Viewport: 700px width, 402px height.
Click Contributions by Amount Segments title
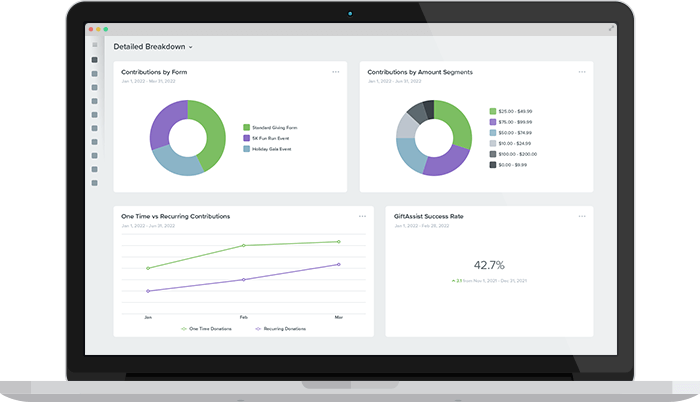coord(420,72)
